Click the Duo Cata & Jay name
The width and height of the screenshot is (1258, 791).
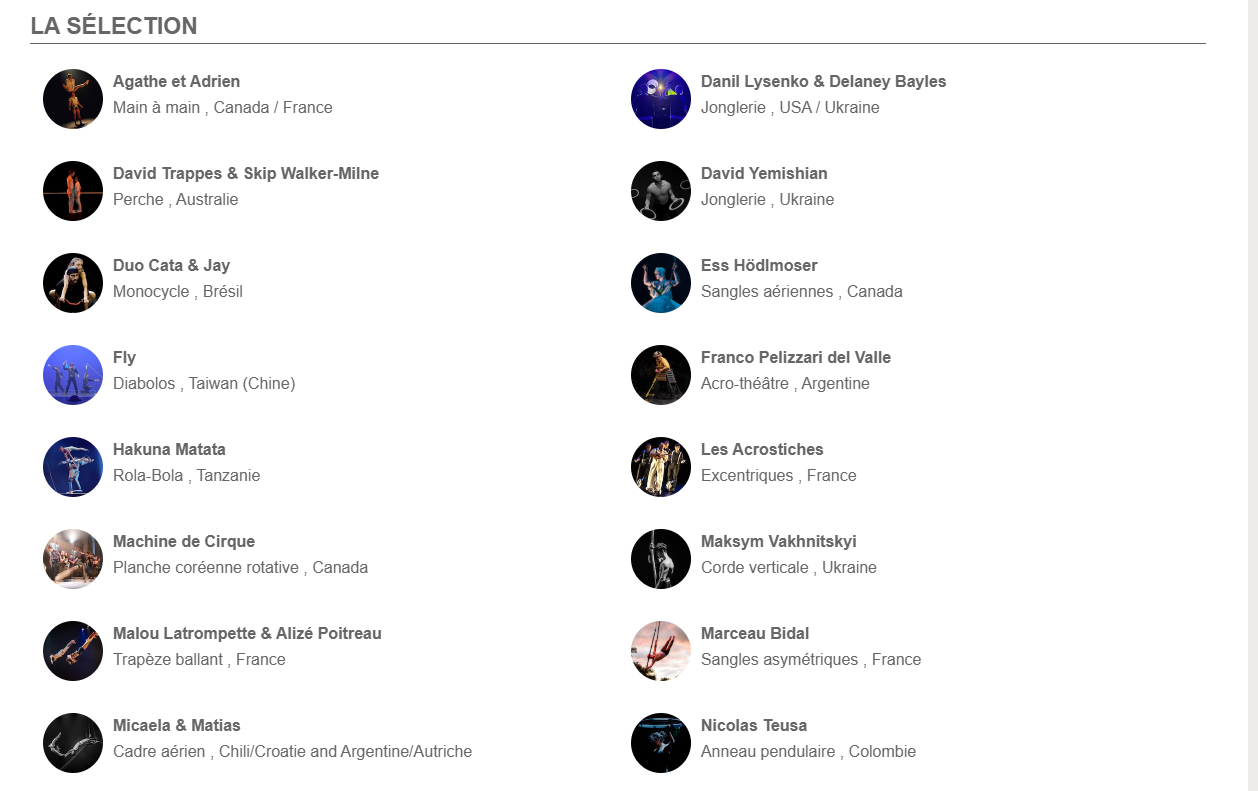(171, 265)
